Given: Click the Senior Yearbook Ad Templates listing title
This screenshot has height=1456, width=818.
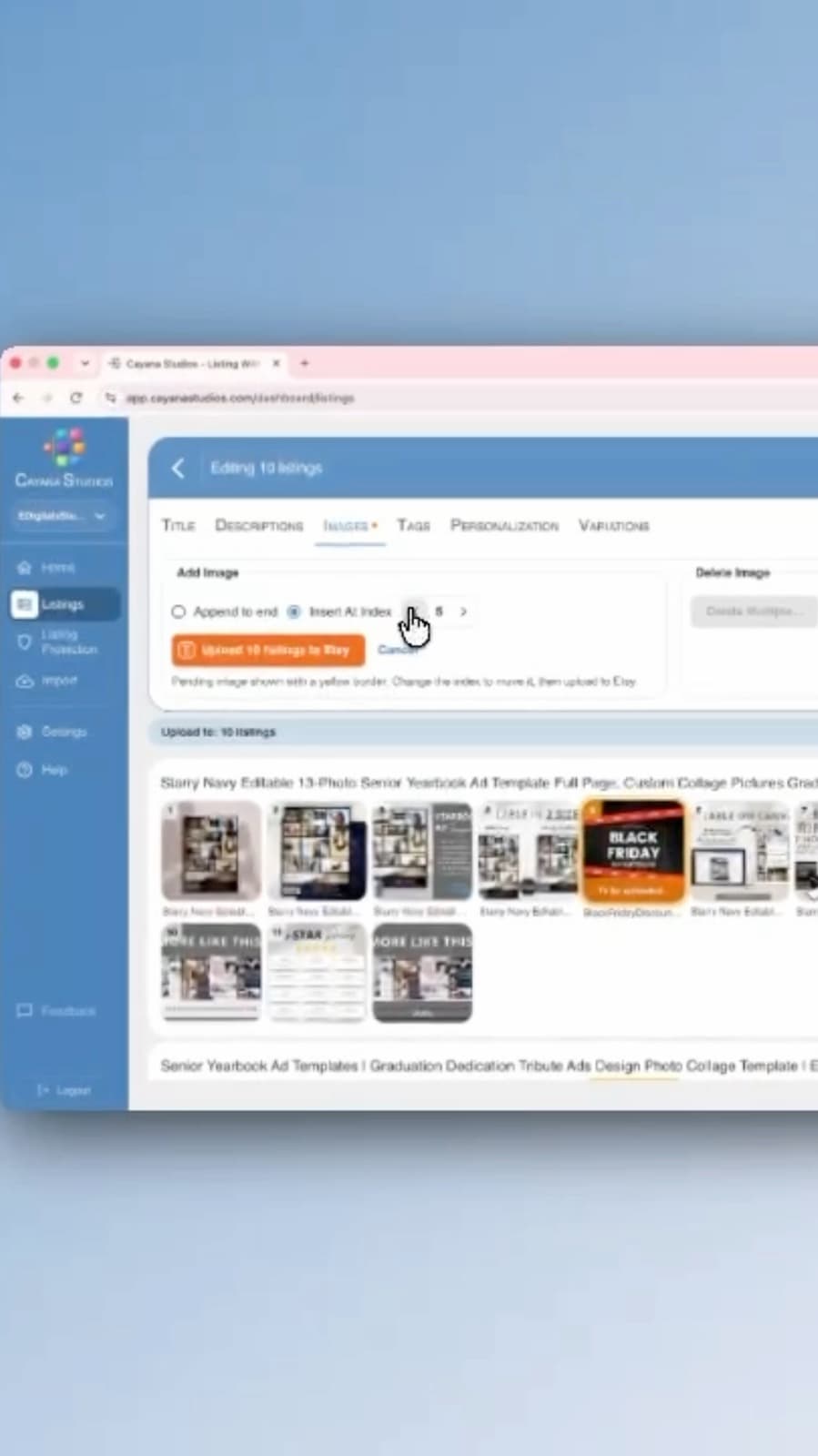Looking at the screenshot, I should [x=489, y=1066].
